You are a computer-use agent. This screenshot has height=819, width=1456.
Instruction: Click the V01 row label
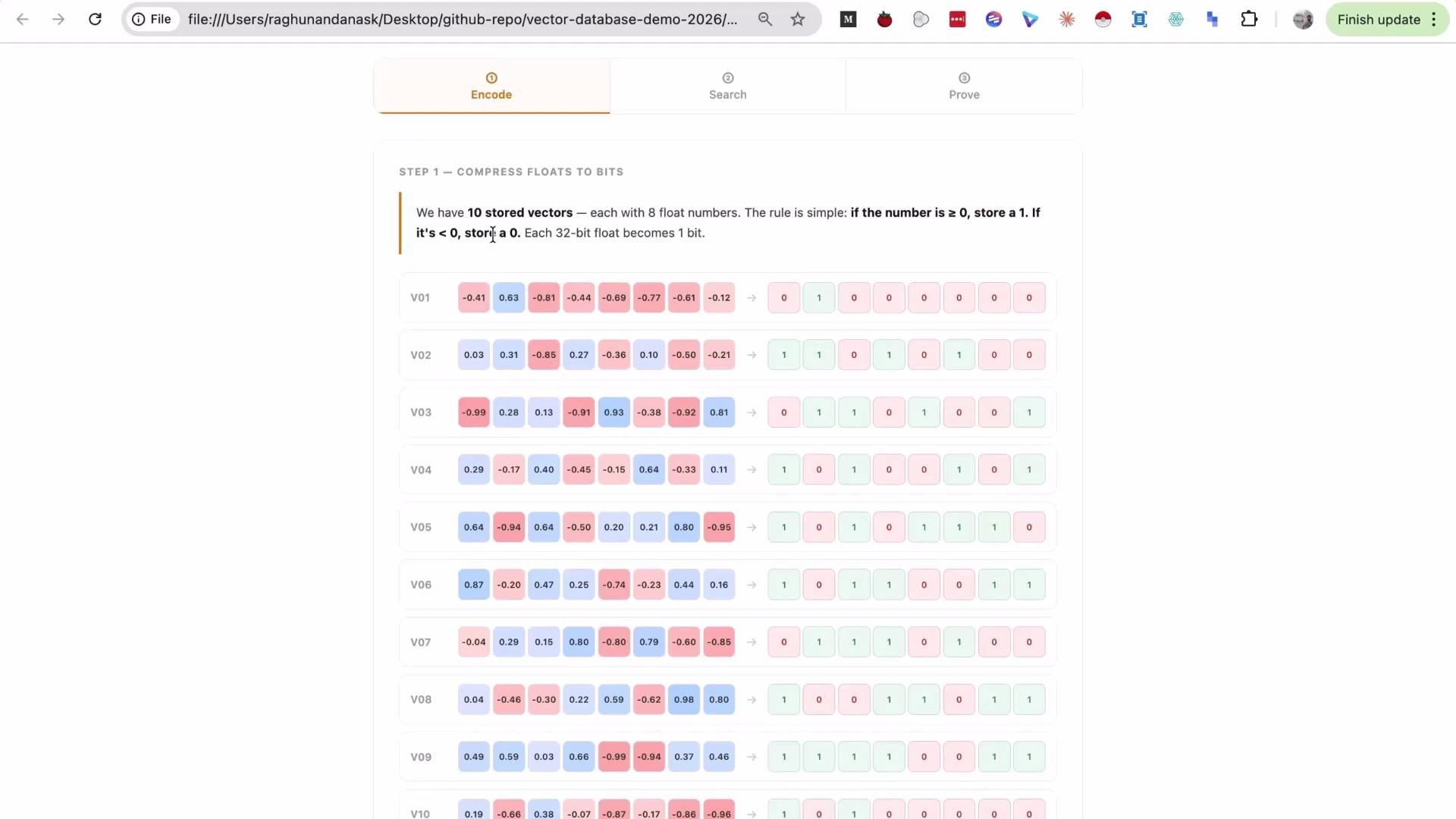tap(420, 297)
